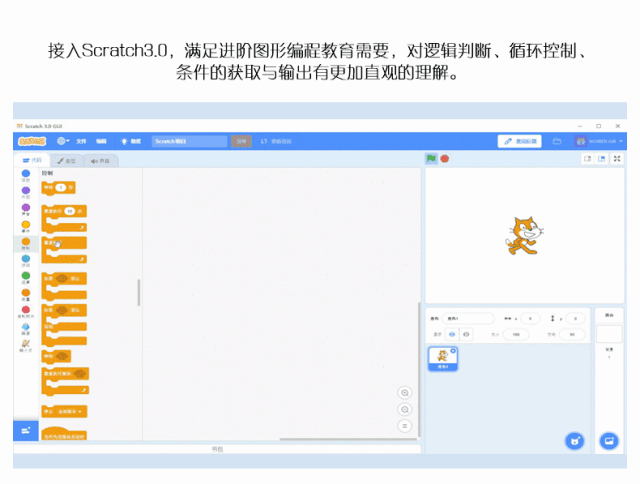Zoom out the workspace

click(x=404, y=409)
